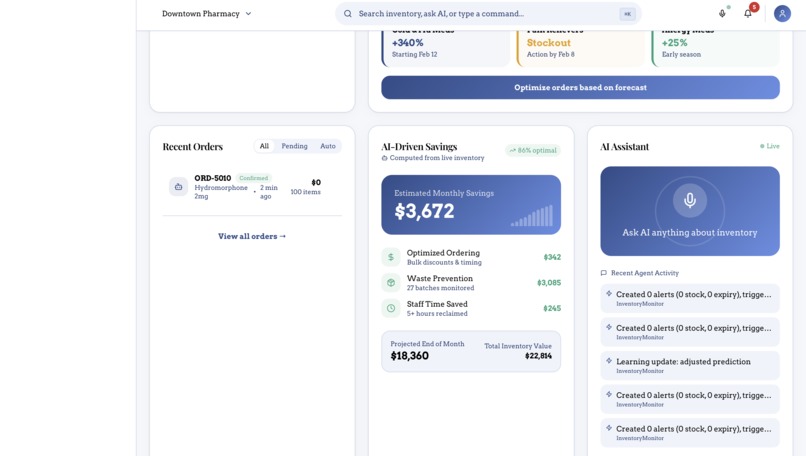This screenshot has height=456, width=806.
Task: Click the 86% optimal trend badge
Action: pyautogui.click(x=533, y=150)
